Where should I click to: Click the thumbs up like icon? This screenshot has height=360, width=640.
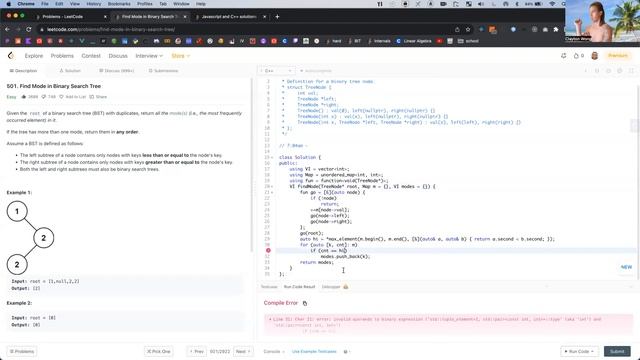[x=24, y=97]
